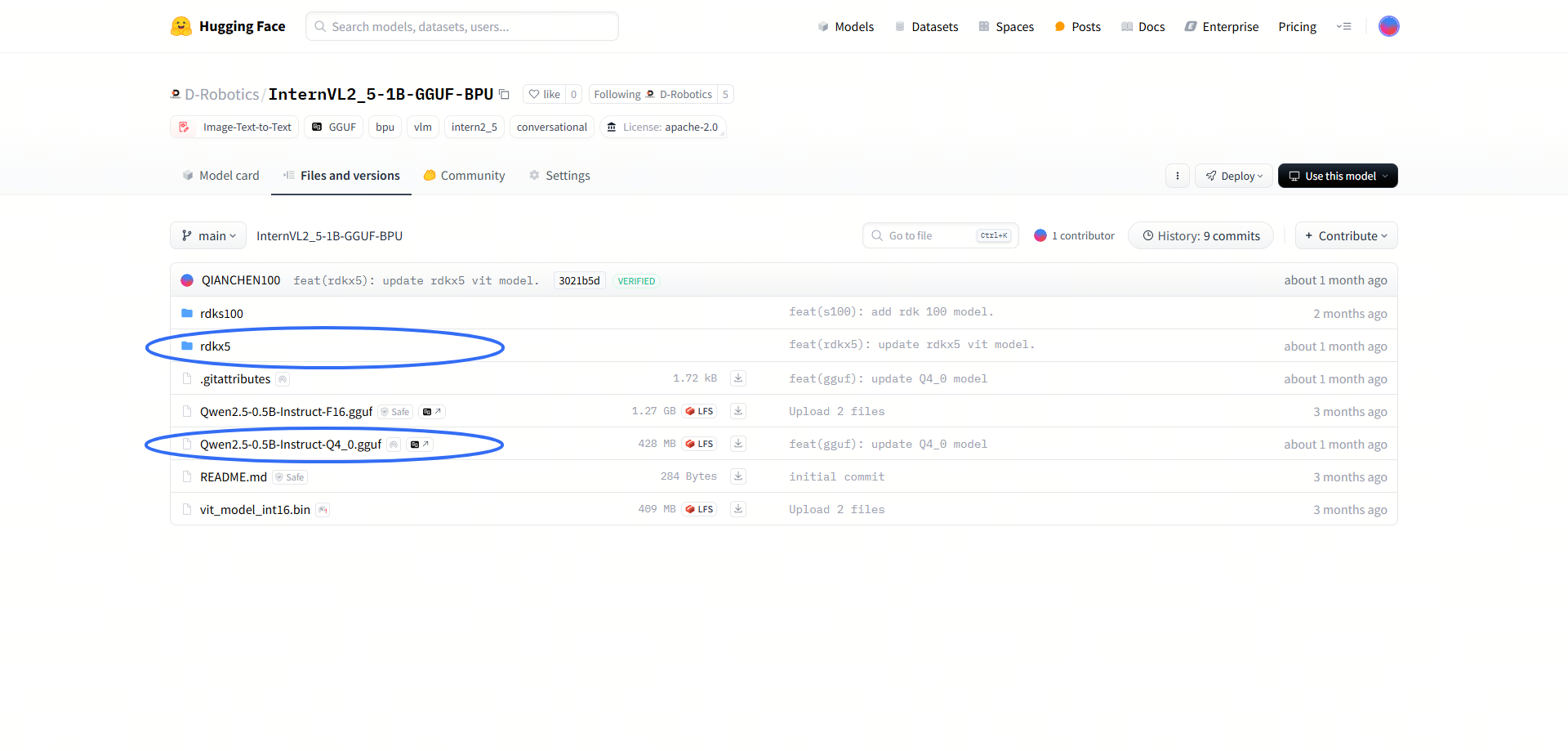The width and height of the screenshot is (1568, 751).
Task: Open the 1 contributor link
Action: 1074,235
